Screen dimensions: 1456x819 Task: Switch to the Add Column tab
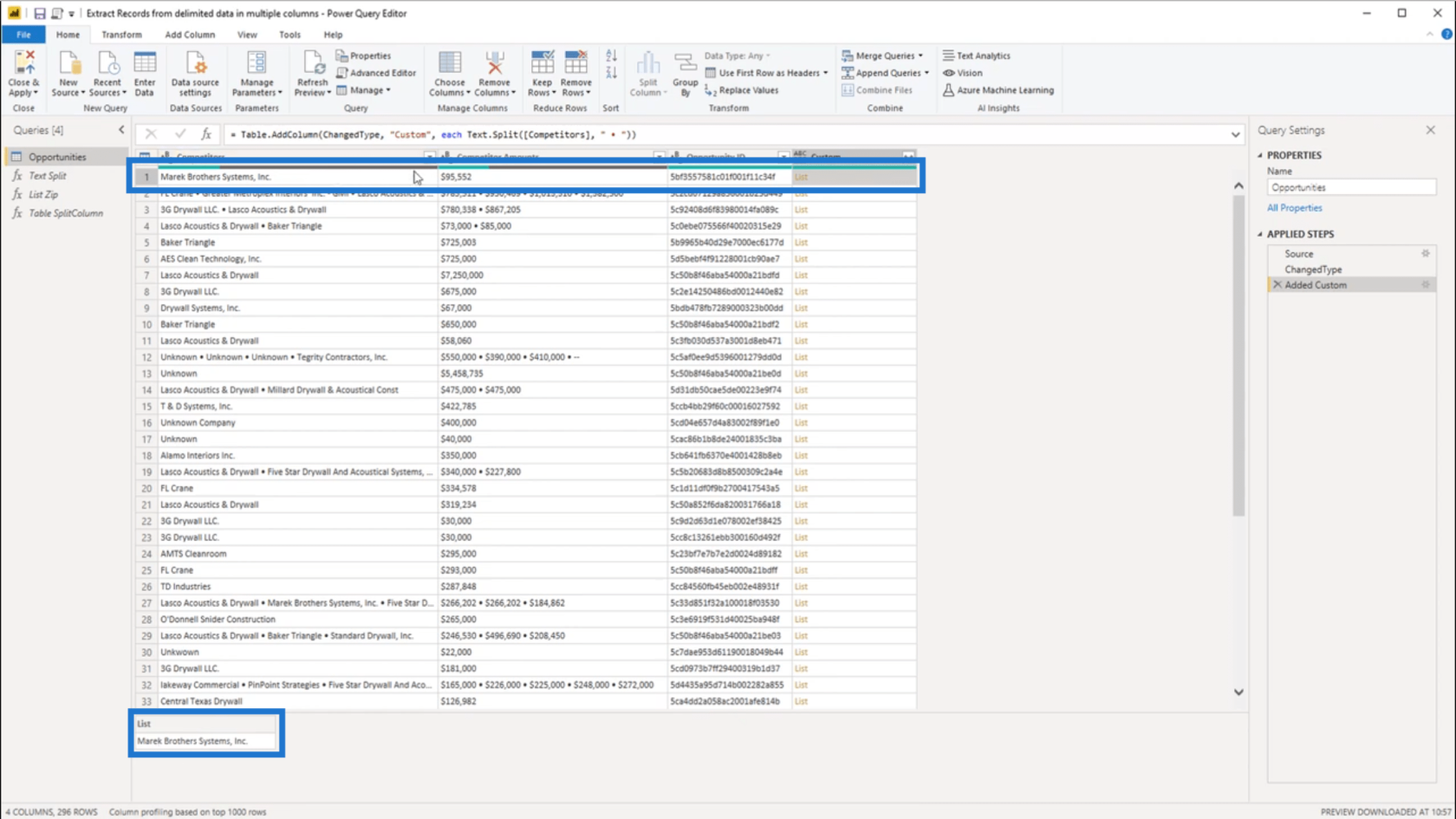[x=190, y=35]
